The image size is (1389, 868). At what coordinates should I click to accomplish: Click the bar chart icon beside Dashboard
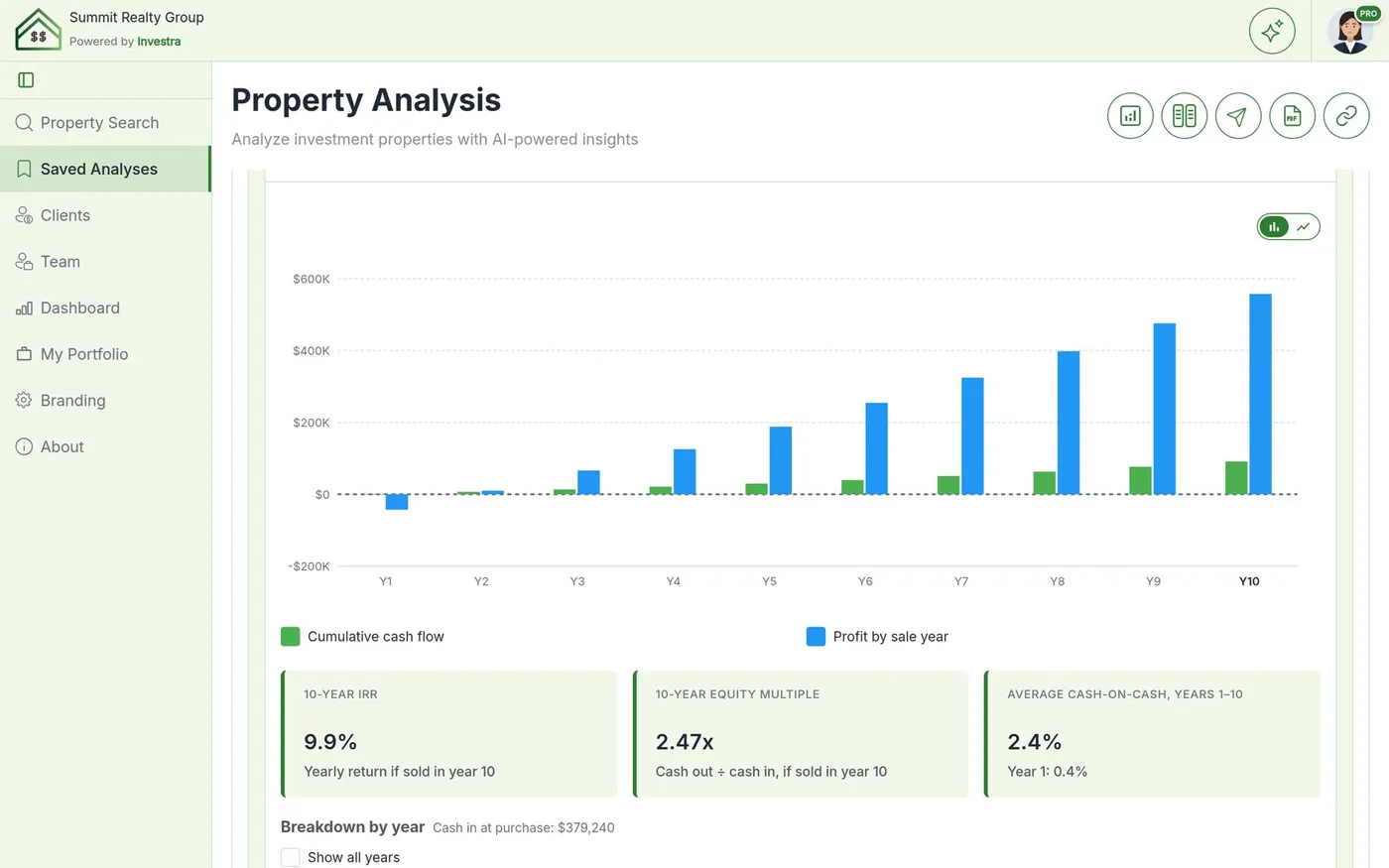pos(24,309)
